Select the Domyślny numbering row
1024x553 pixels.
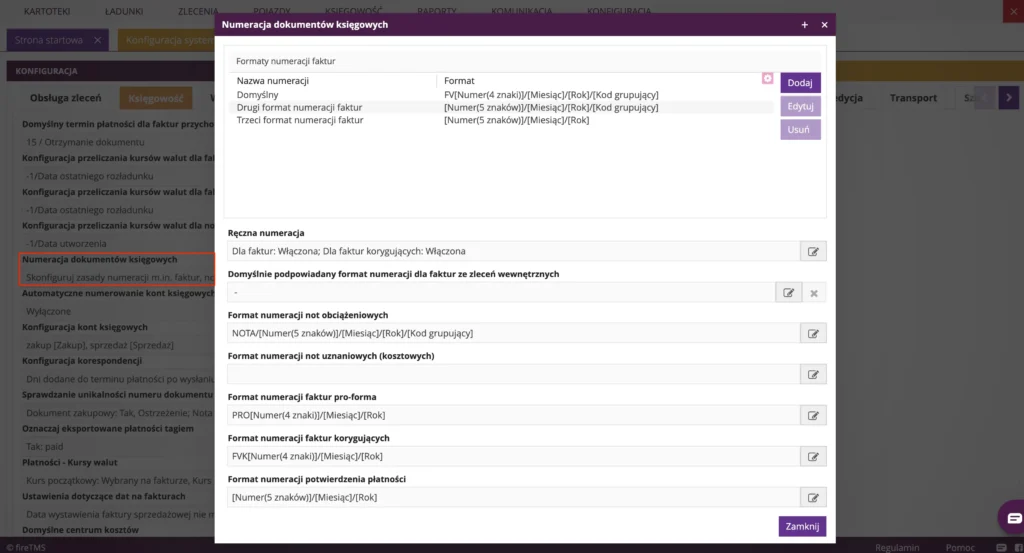click(x=501, y=95)
